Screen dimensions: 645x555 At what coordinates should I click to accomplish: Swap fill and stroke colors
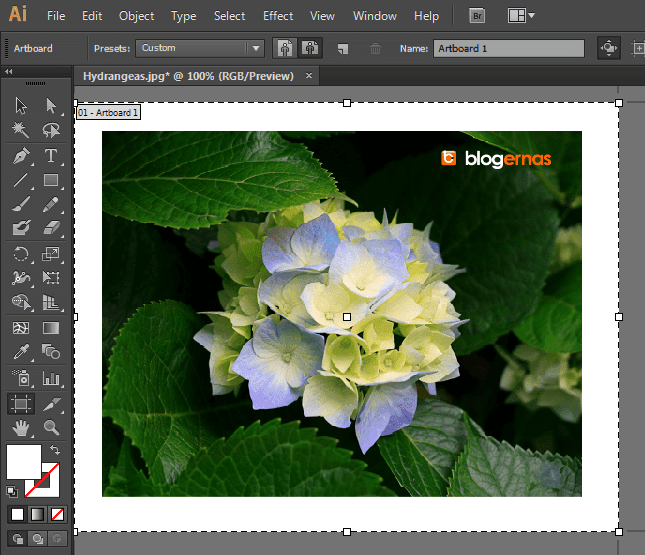coord(55,450)
